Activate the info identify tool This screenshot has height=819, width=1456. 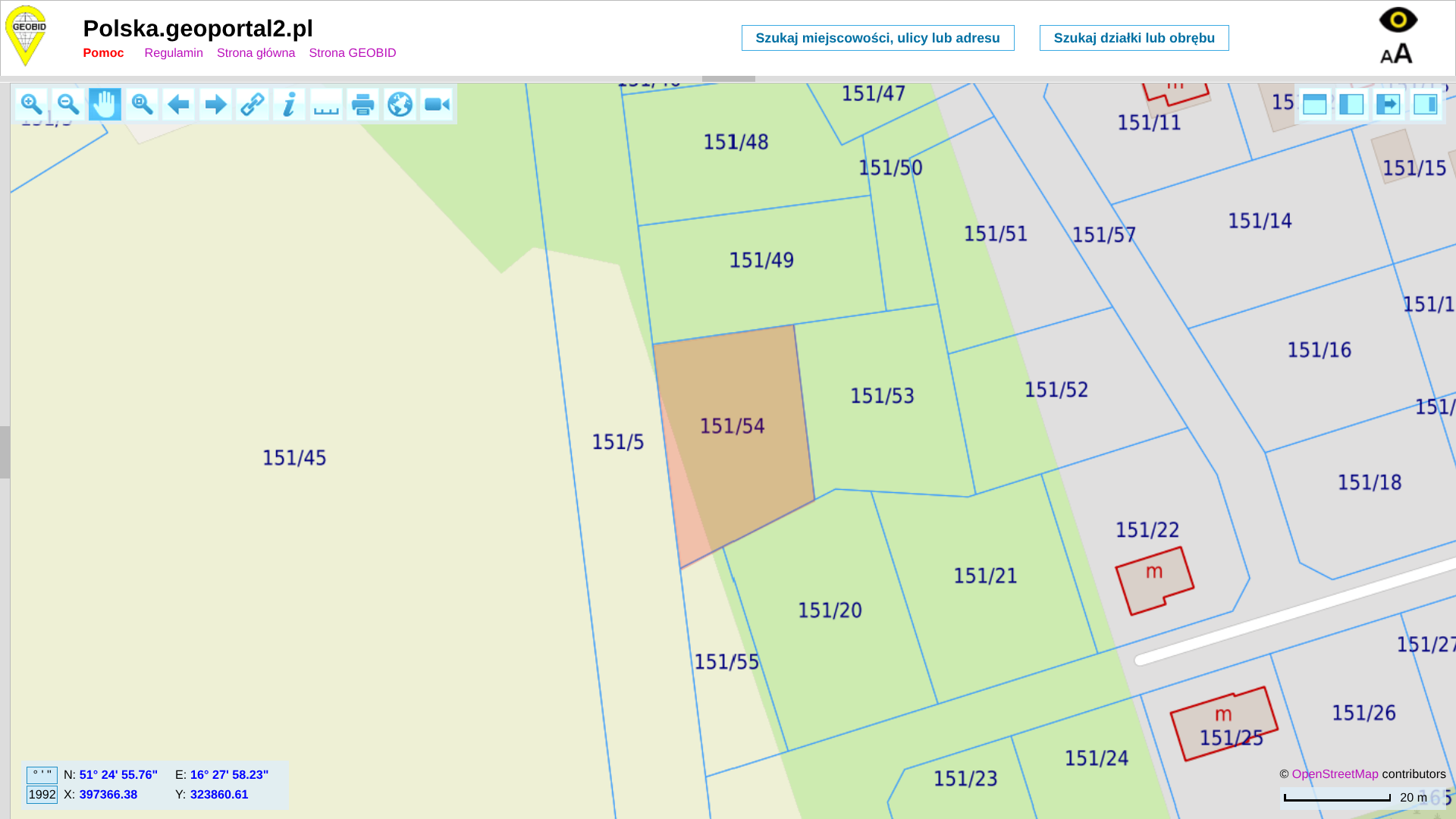289,105
